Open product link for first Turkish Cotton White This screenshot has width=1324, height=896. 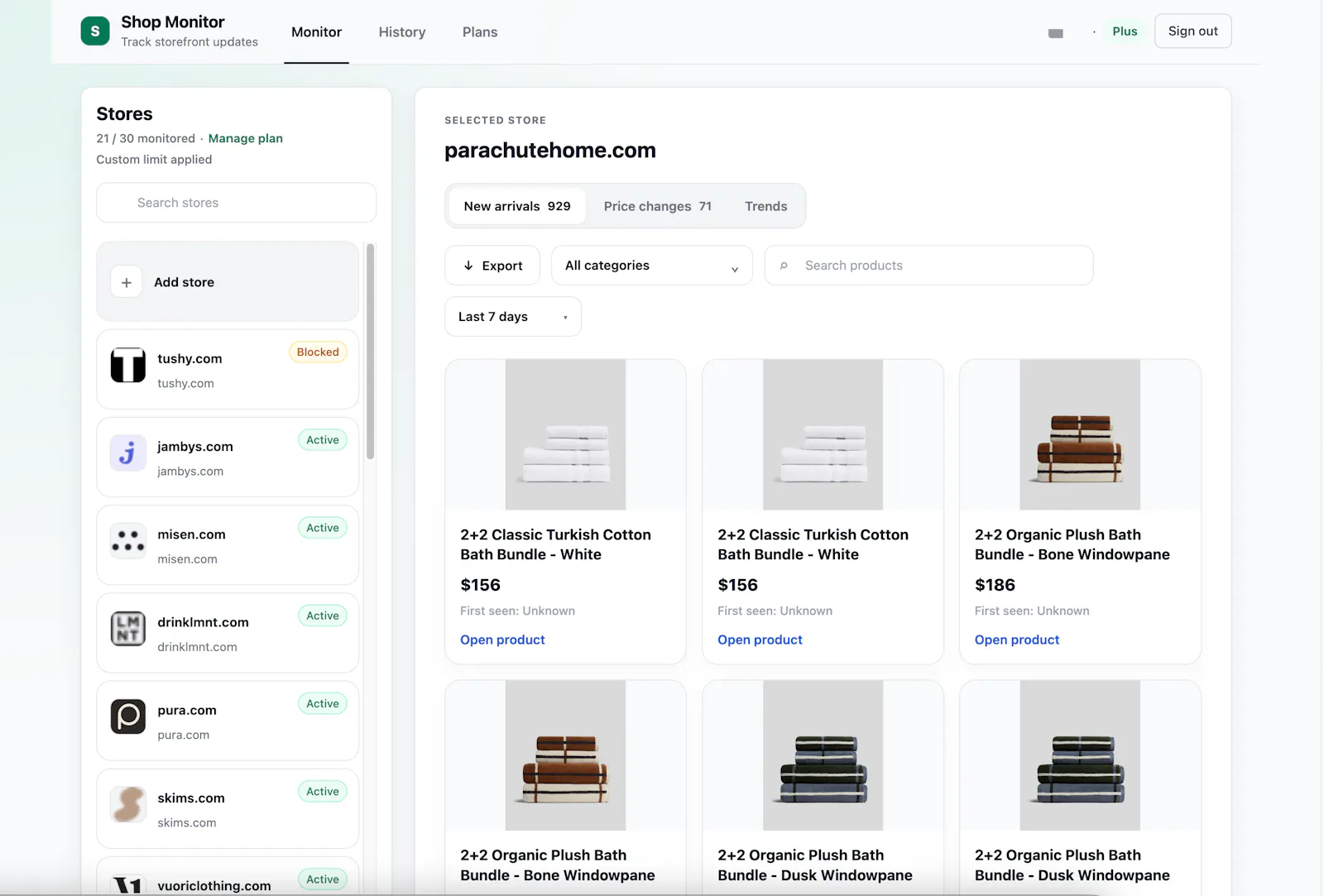pyautogui.click(x=502, y=640)
